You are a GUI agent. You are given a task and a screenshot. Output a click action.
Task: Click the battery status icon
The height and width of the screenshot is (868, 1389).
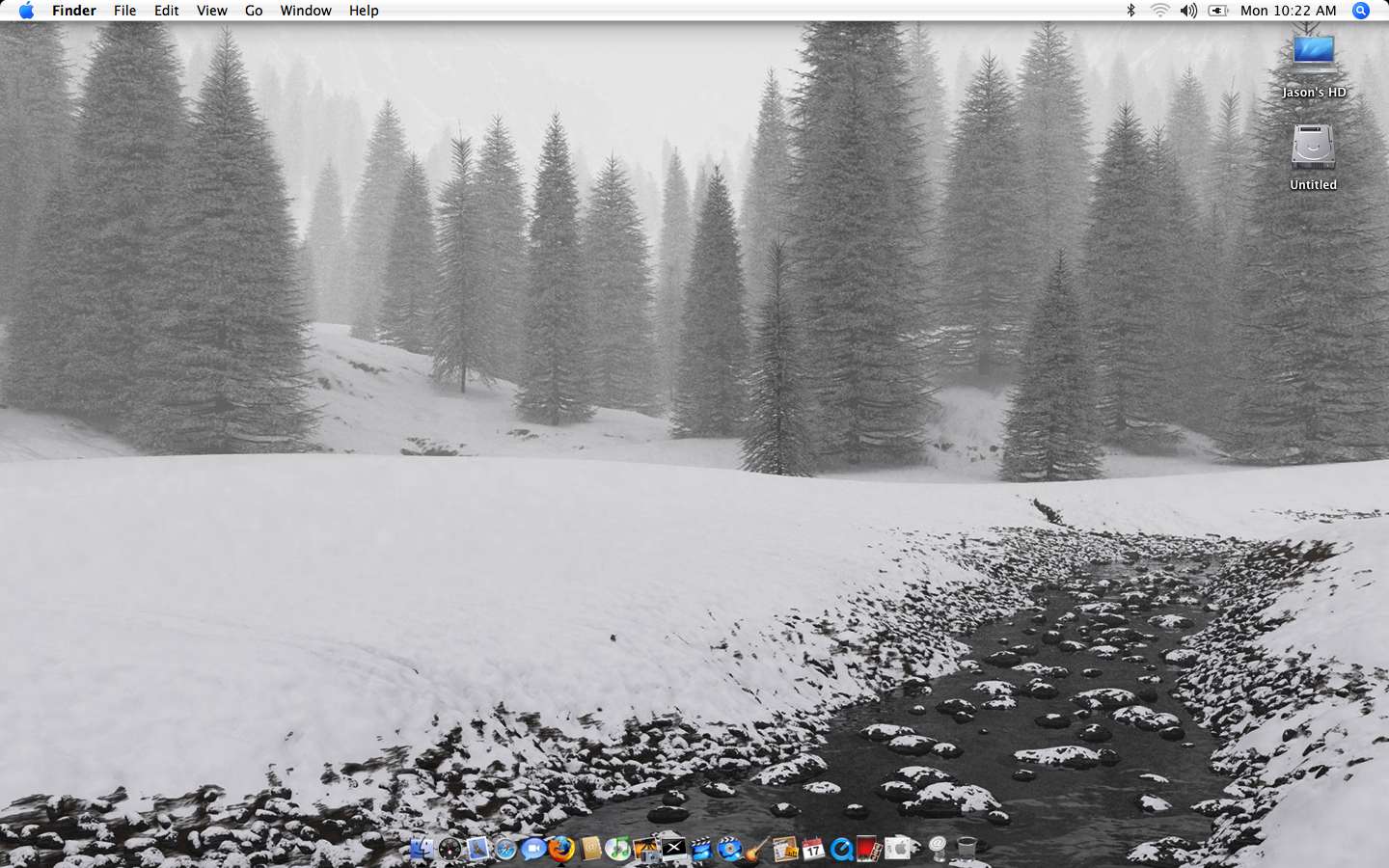1218,11
